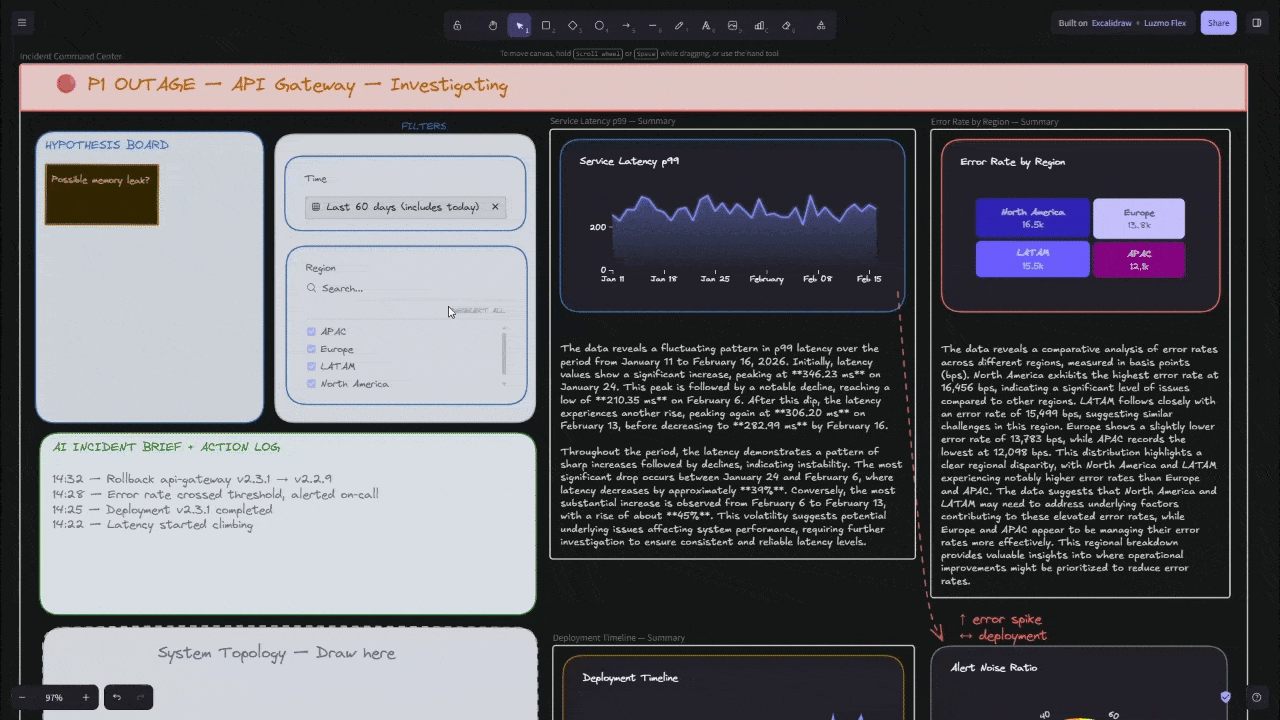Activate the Hand pan tool
1280x720 pixels.
492,25
